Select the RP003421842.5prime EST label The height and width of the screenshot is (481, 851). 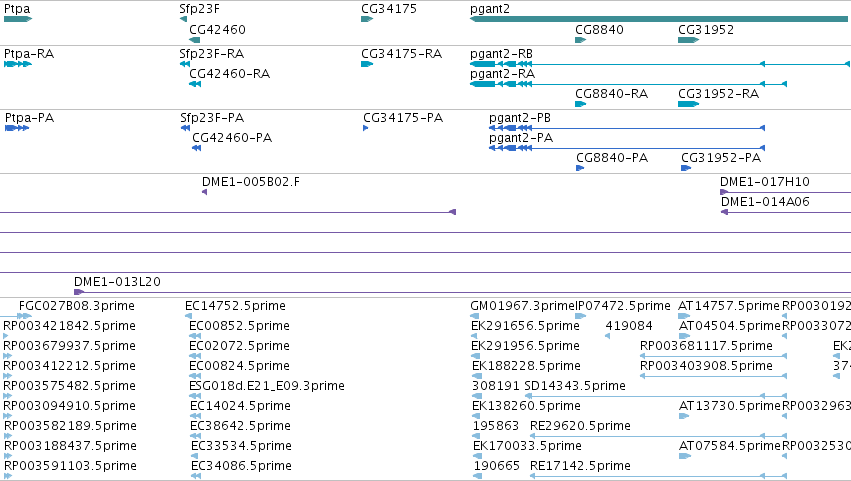click(69, 326)
